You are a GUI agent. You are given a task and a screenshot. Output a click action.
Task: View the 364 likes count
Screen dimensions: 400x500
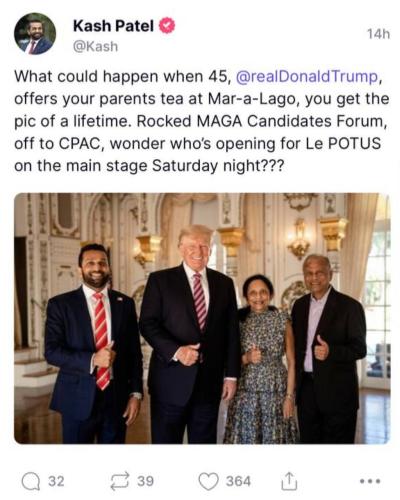(x=238, y=481)
